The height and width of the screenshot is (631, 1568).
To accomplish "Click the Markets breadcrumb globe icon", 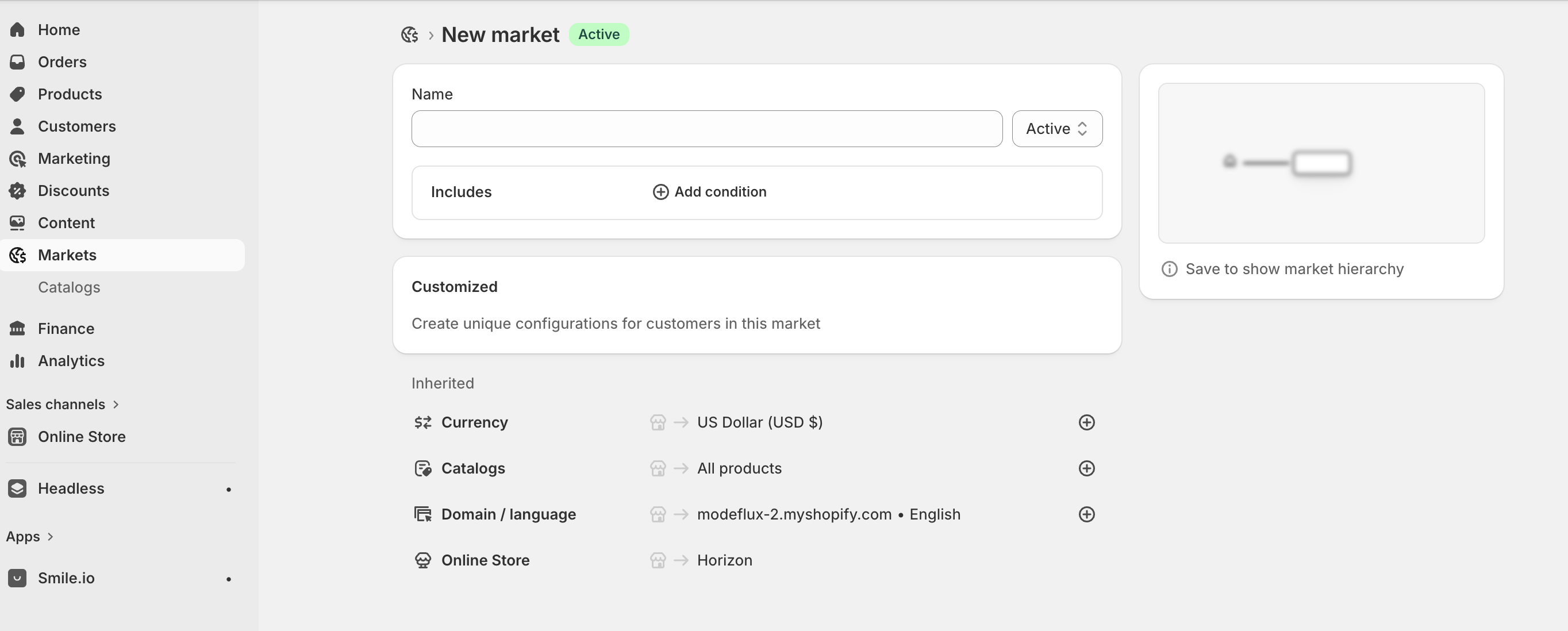I will tap(409, 34).
